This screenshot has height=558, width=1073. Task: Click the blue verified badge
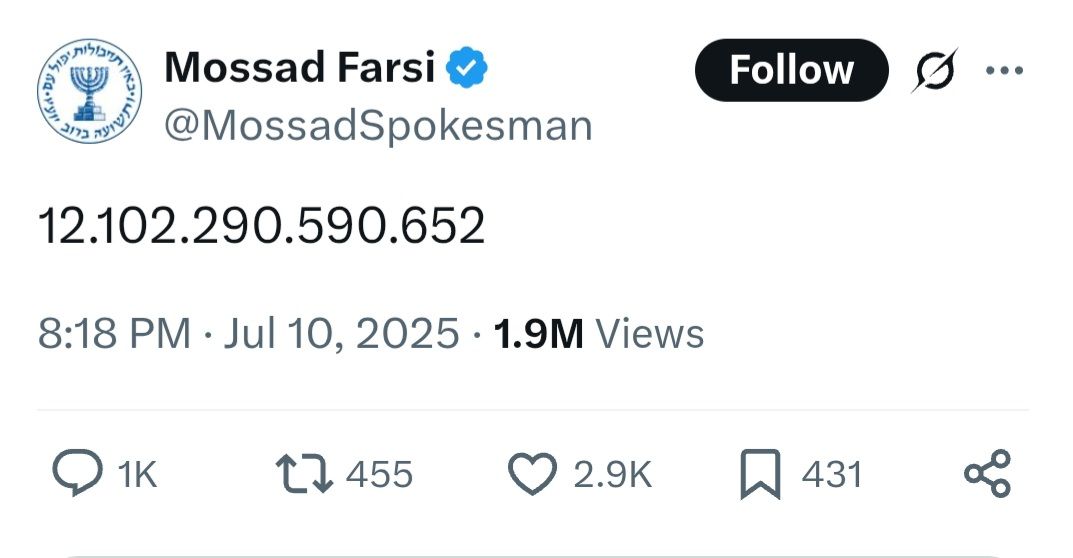click(x=467, y=67)
